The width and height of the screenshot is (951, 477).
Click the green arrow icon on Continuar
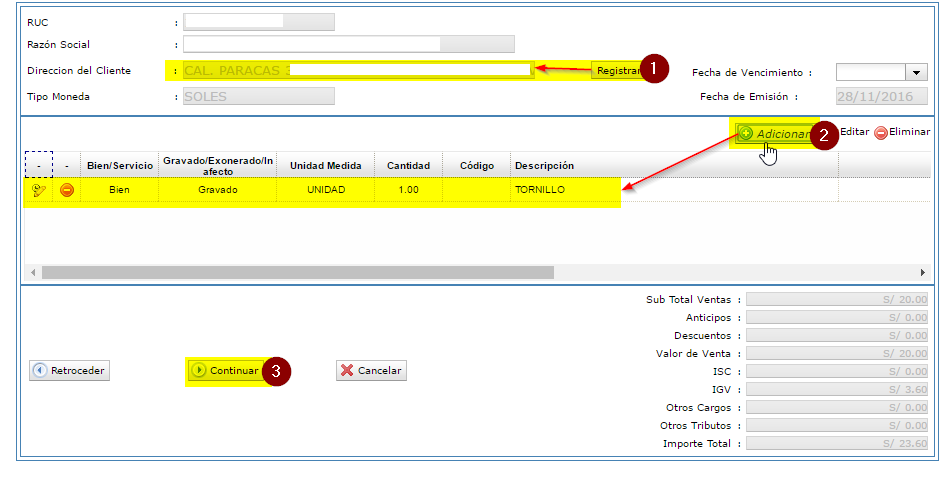[199, 370]
